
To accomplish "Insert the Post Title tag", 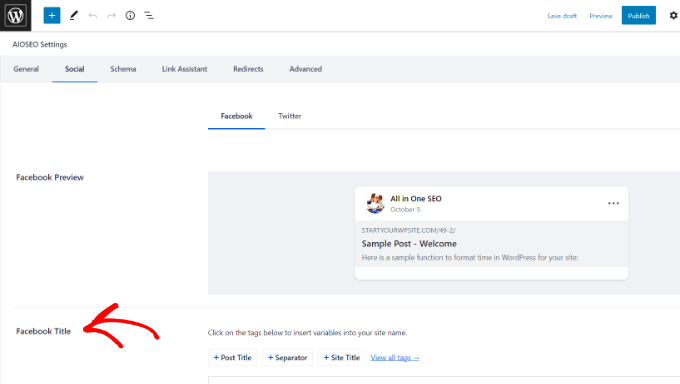I will (232, 358).
